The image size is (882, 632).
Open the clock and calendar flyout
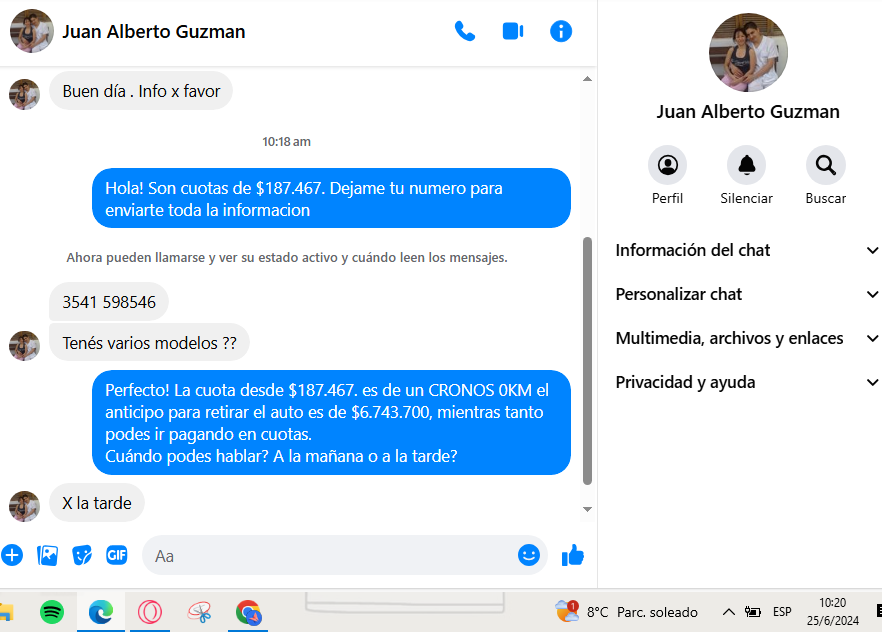point(832,612)
